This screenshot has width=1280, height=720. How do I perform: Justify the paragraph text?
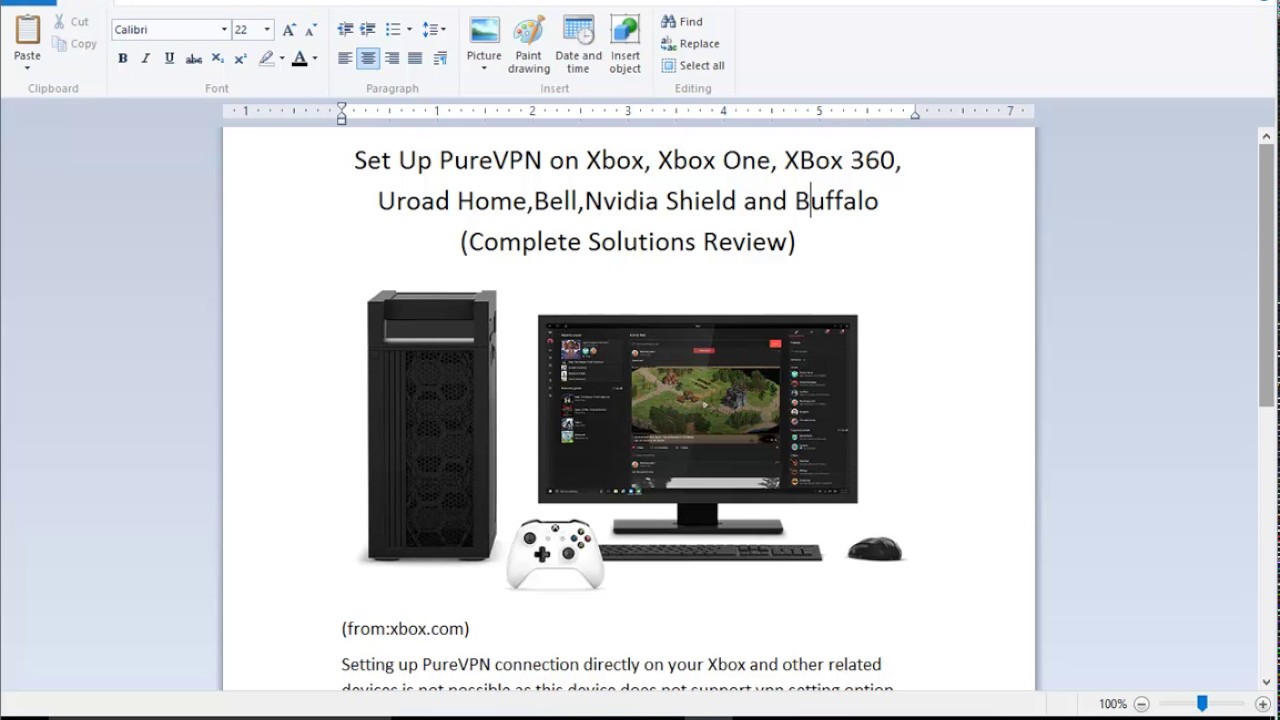pos(415,59)
